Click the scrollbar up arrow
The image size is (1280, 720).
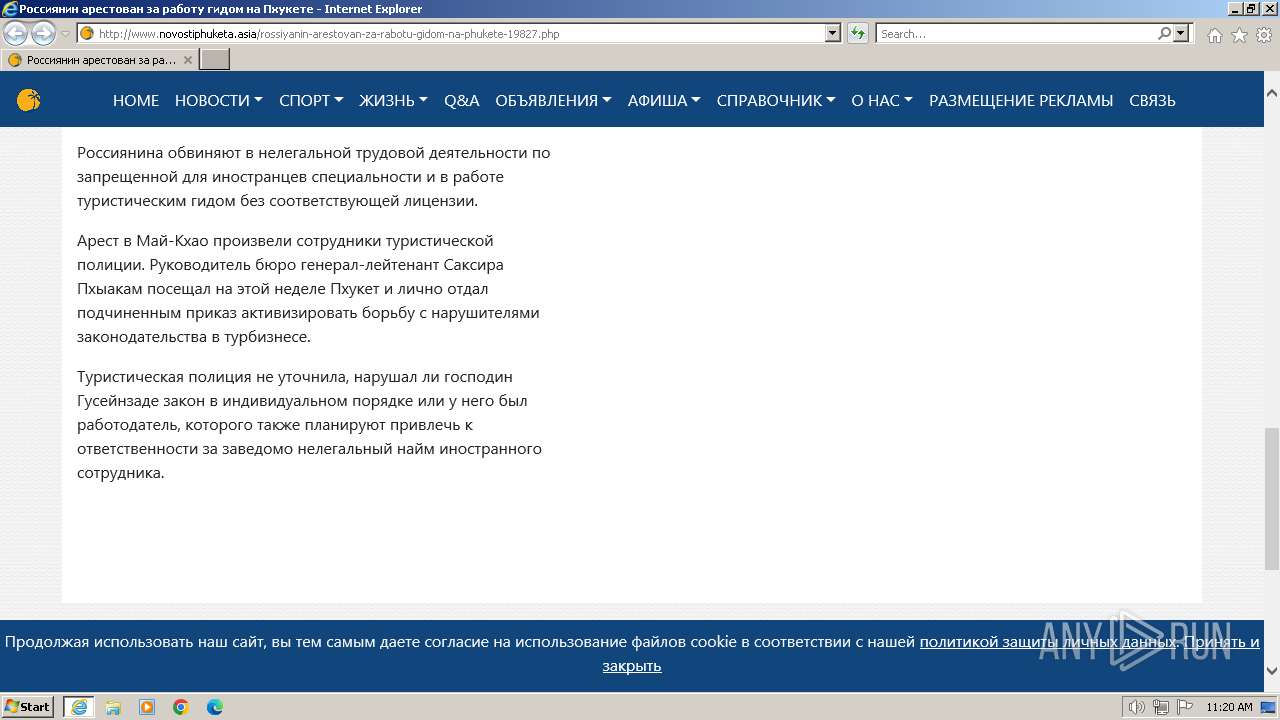[x=1272, y=92]
